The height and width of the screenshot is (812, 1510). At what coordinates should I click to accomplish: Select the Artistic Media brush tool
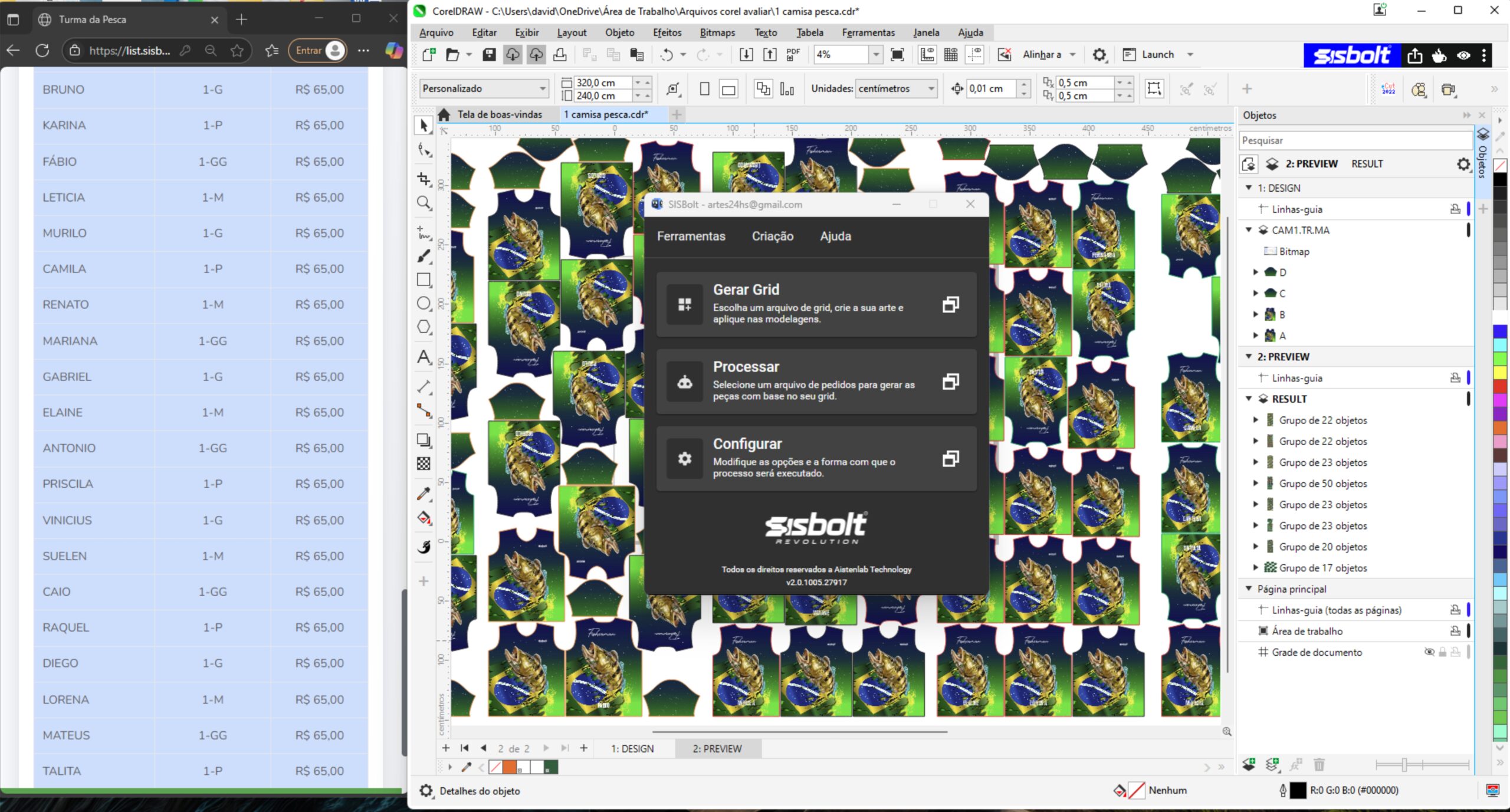[x=424, y=256]
